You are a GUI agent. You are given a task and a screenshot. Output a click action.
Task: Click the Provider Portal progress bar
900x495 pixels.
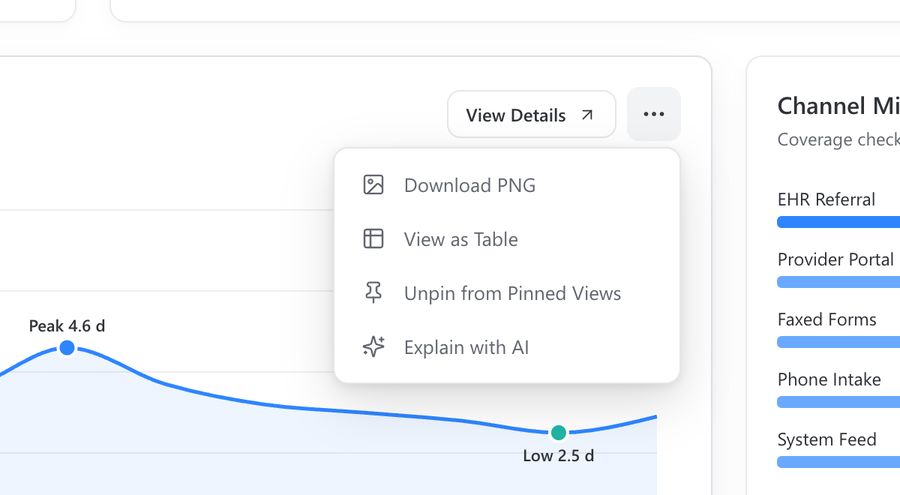(839, 282)
